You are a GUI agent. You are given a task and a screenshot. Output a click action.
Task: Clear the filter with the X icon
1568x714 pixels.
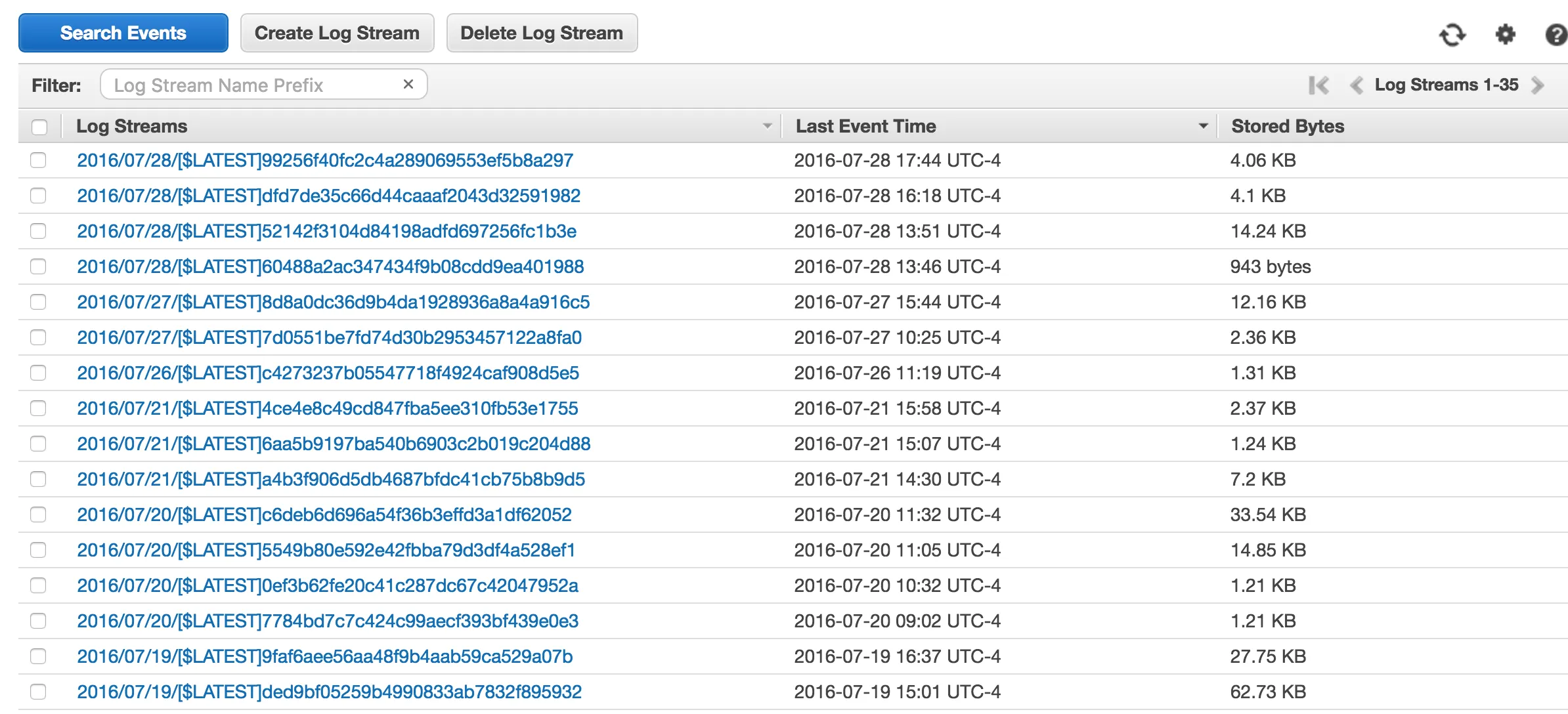pos(408,84)
